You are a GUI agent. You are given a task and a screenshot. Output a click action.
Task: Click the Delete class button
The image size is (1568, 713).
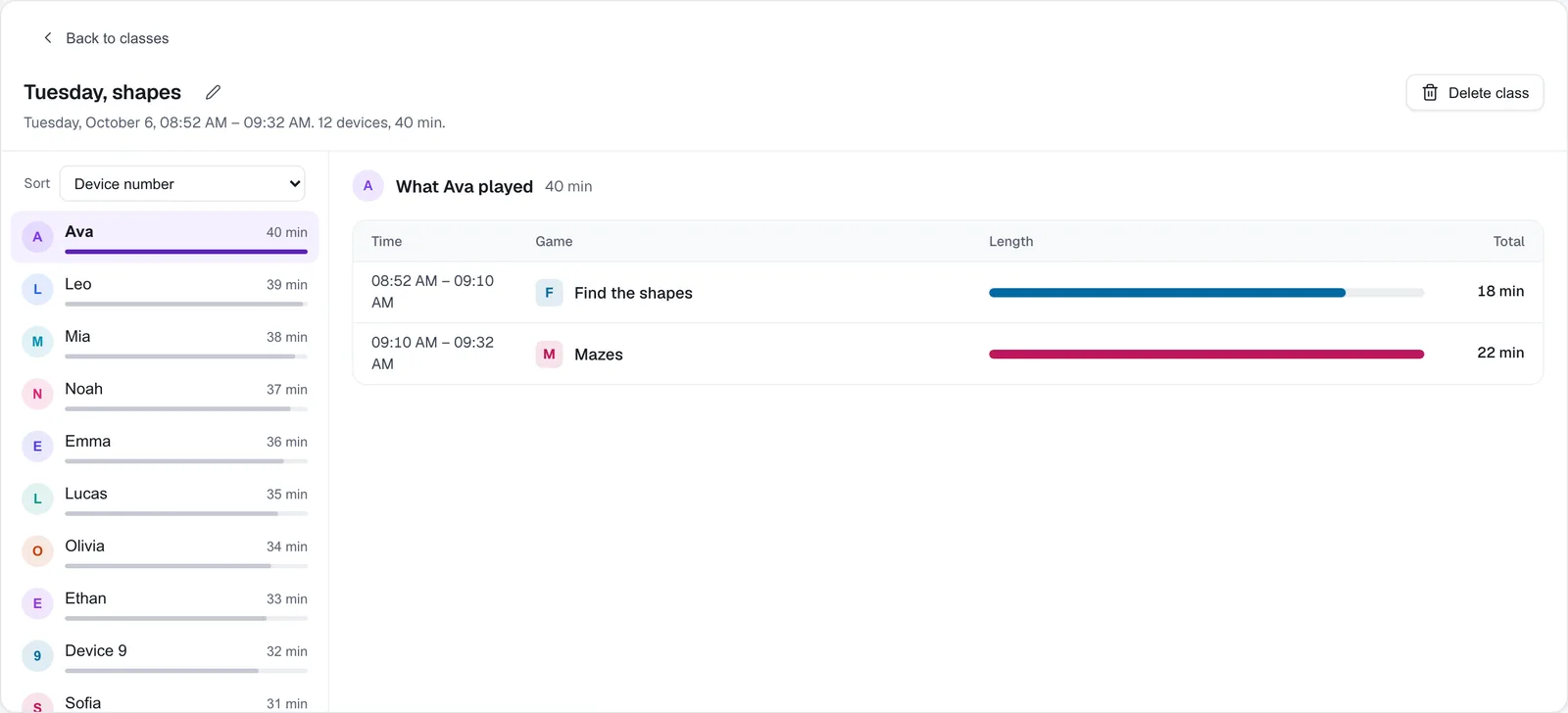pyautogui.click(x=1475, y=93)
